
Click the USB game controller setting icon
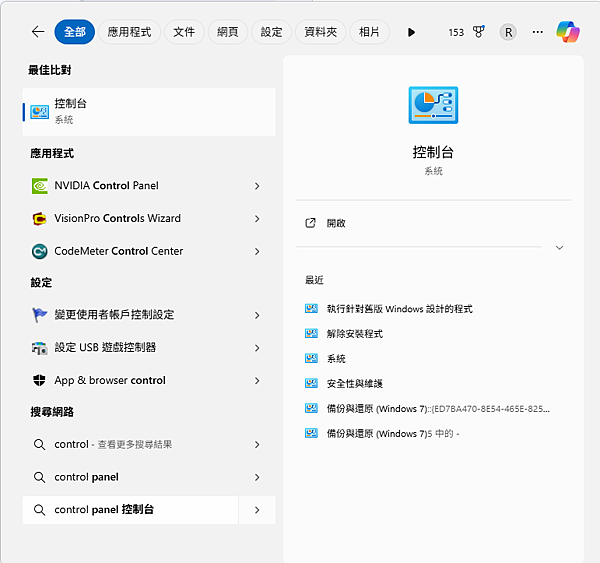tap(39, 348)
